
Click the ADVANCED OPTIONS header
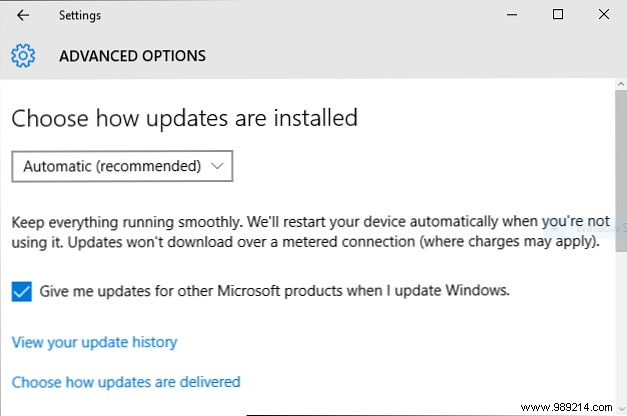tap(132, 55)
